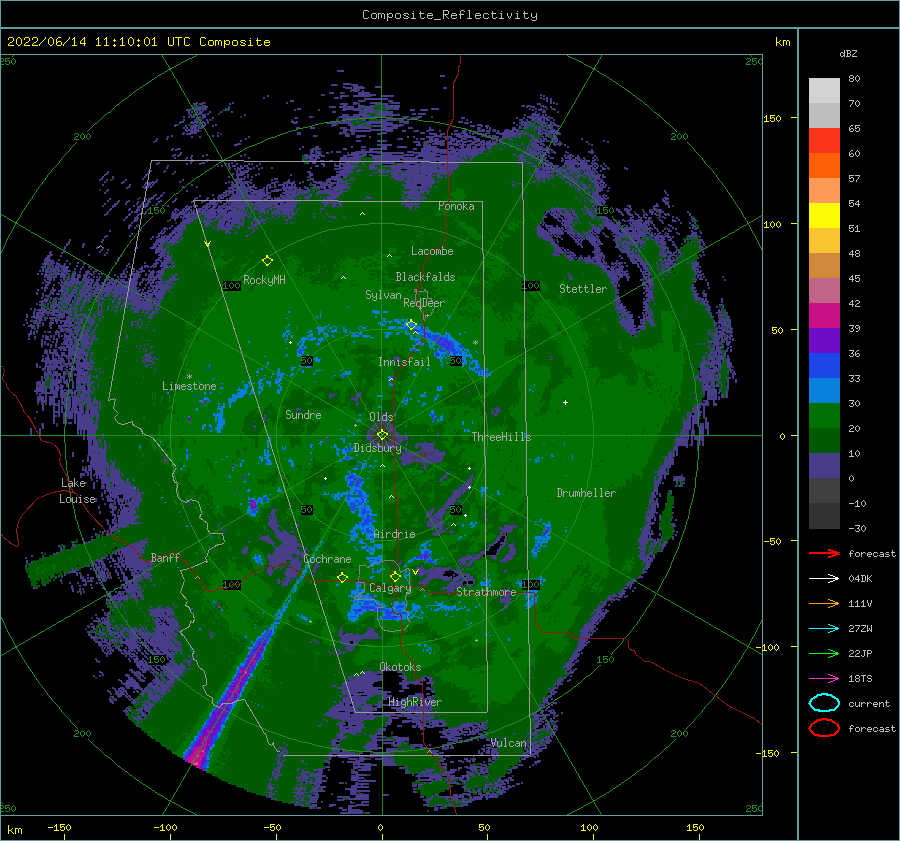Click the RedDeer city label
The image size is (900, 841).
click(x=424, y=303)
